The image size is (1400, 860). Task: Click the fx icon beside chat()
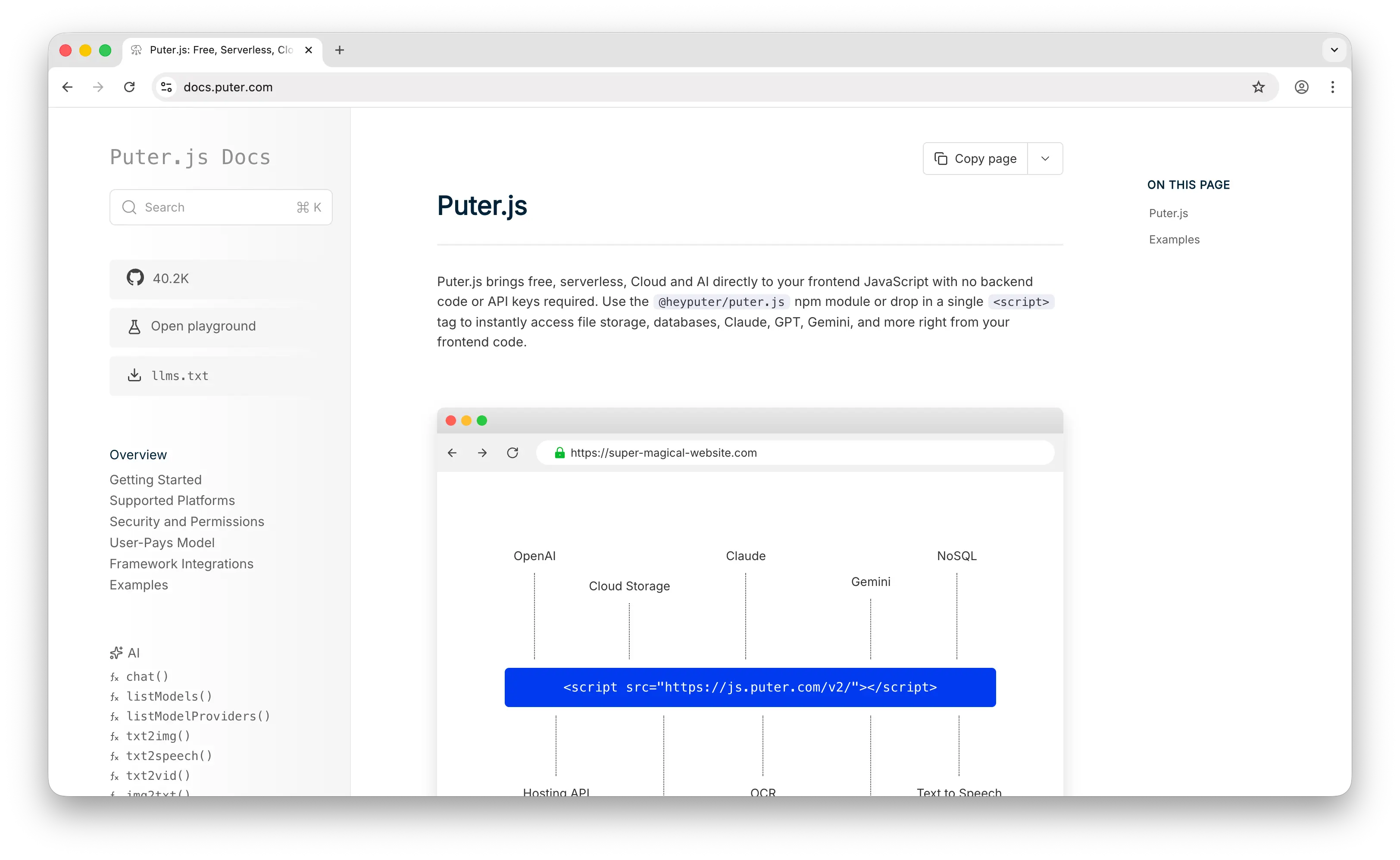pyautogui.click(x=115, y=677)
